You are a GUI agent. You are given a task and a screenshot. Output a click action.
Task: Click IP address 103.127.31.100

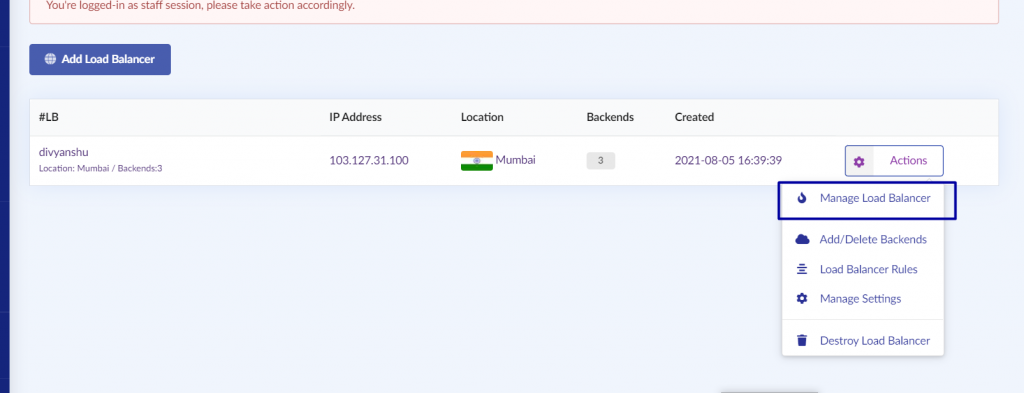pyautogui.click(x=369, y=161)
